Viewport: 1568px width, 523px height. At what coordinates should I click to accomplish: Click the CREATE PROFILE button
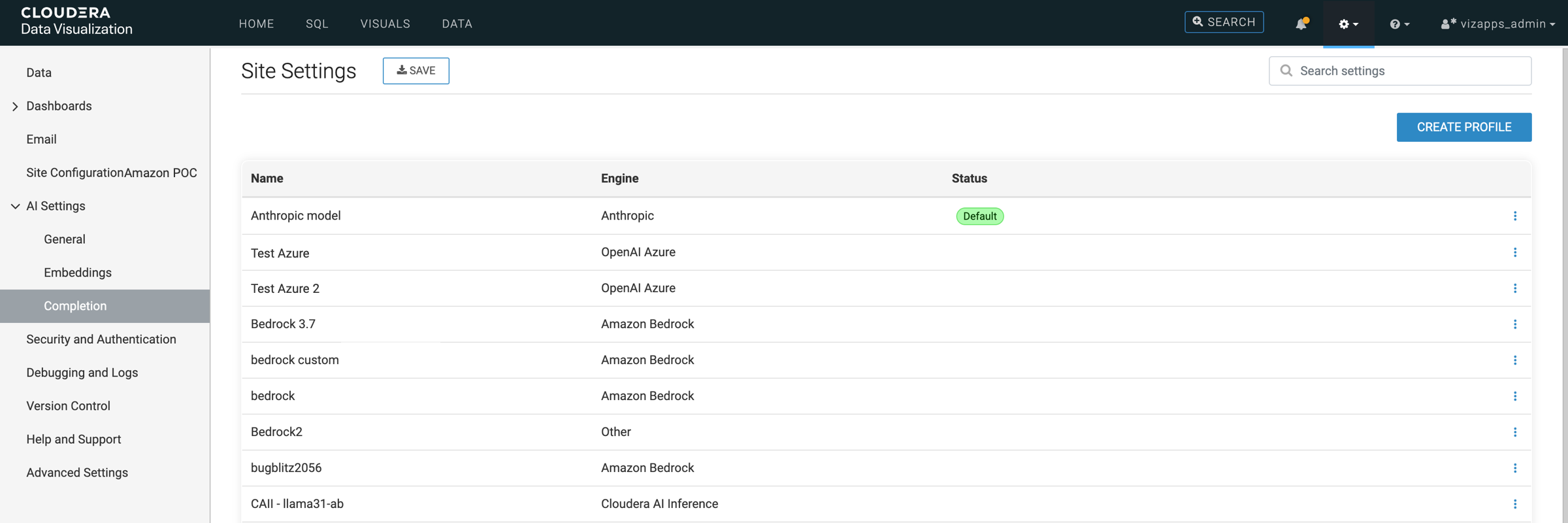1463,127
